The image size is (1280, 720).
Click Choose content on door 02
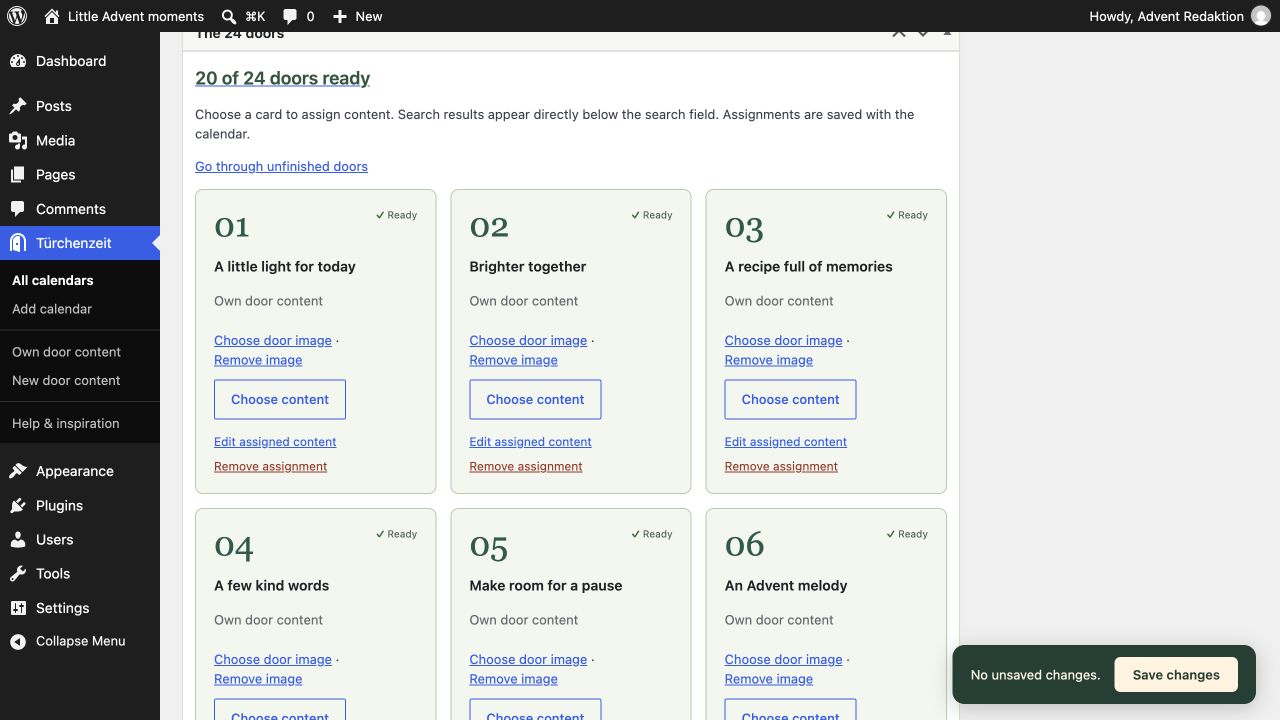pos(535,399)
